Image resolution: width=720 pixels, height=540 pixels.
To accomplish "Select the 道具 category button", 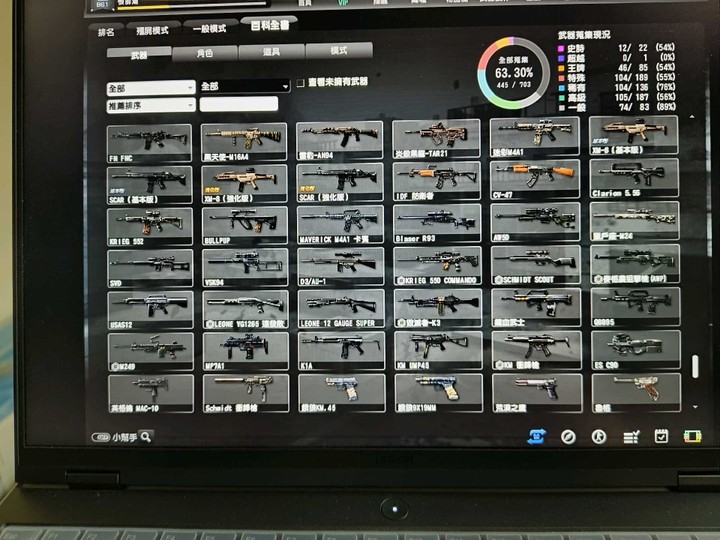I will (271, 52).
